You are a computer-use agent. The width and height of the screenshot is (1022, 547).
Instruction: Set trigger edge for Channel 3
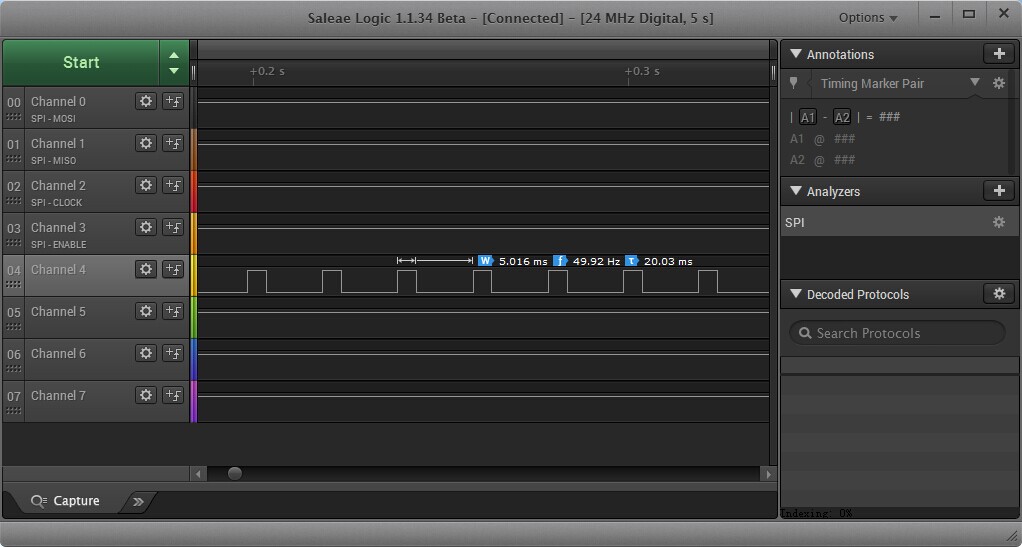point(173,227)
